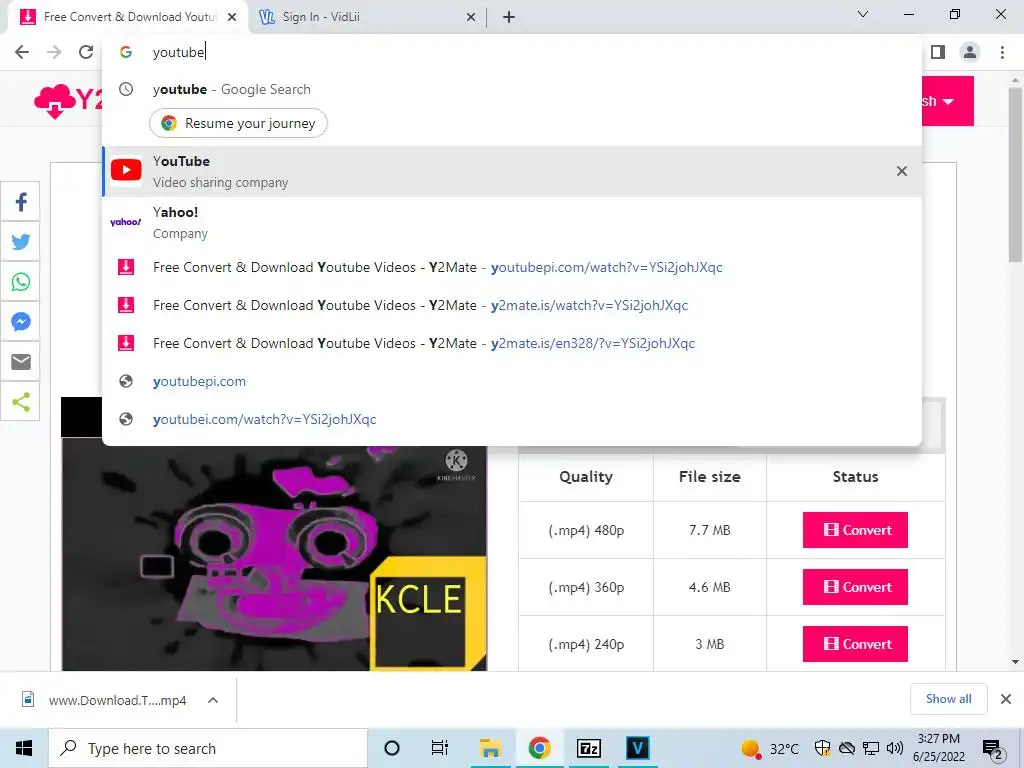
Task: Reload the page with refresh icon
Action: 86,52
